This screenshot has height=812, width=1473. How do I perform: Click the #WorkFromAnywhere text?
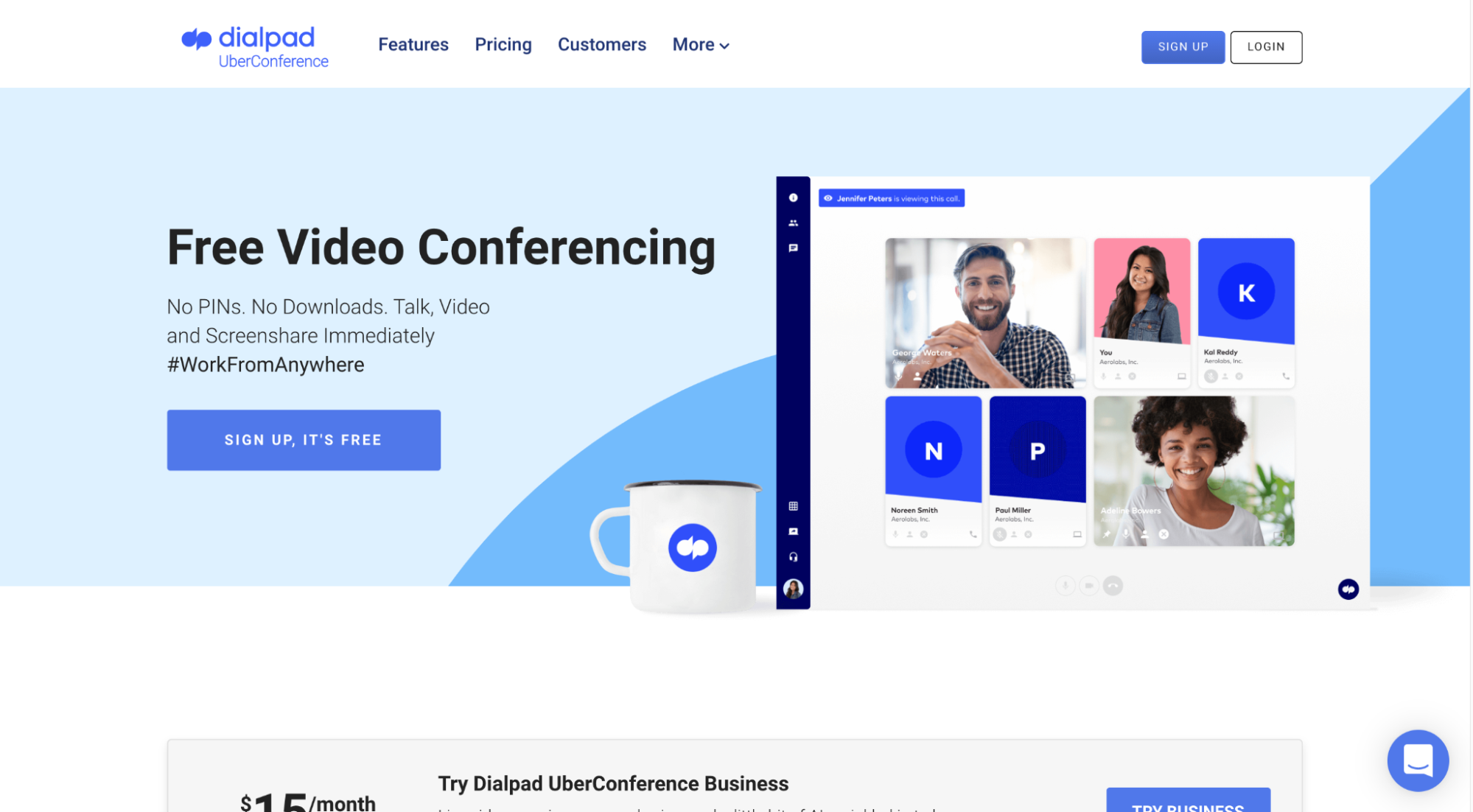point(265,365)
